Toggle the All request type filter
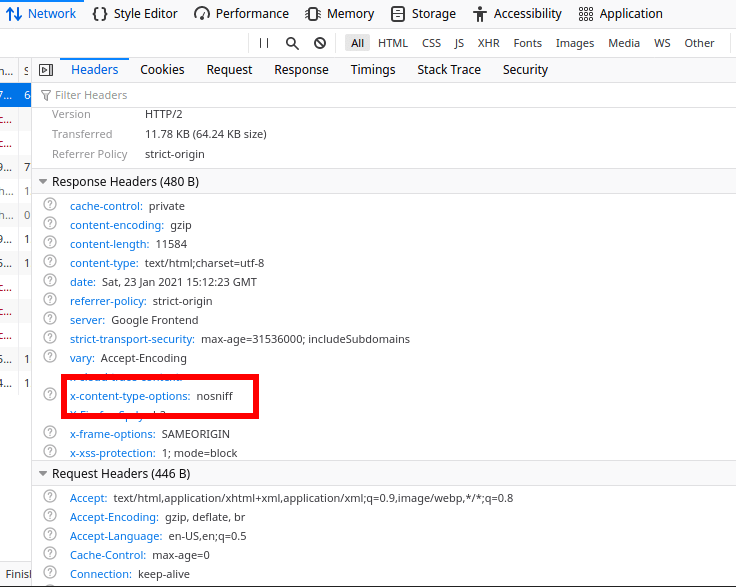 point(357,43)
